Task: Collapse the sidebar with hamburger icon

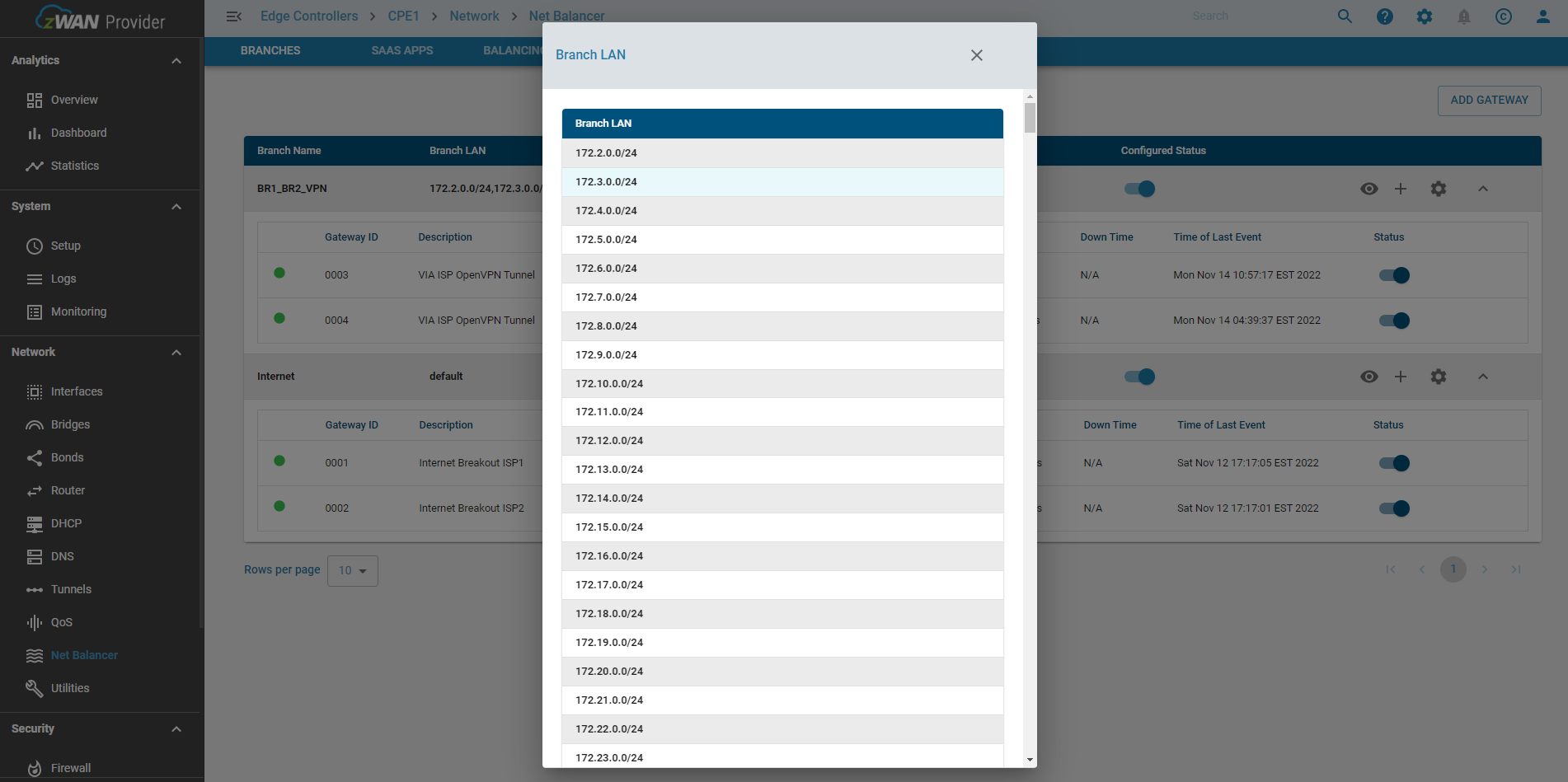Action: coord(233,16)
